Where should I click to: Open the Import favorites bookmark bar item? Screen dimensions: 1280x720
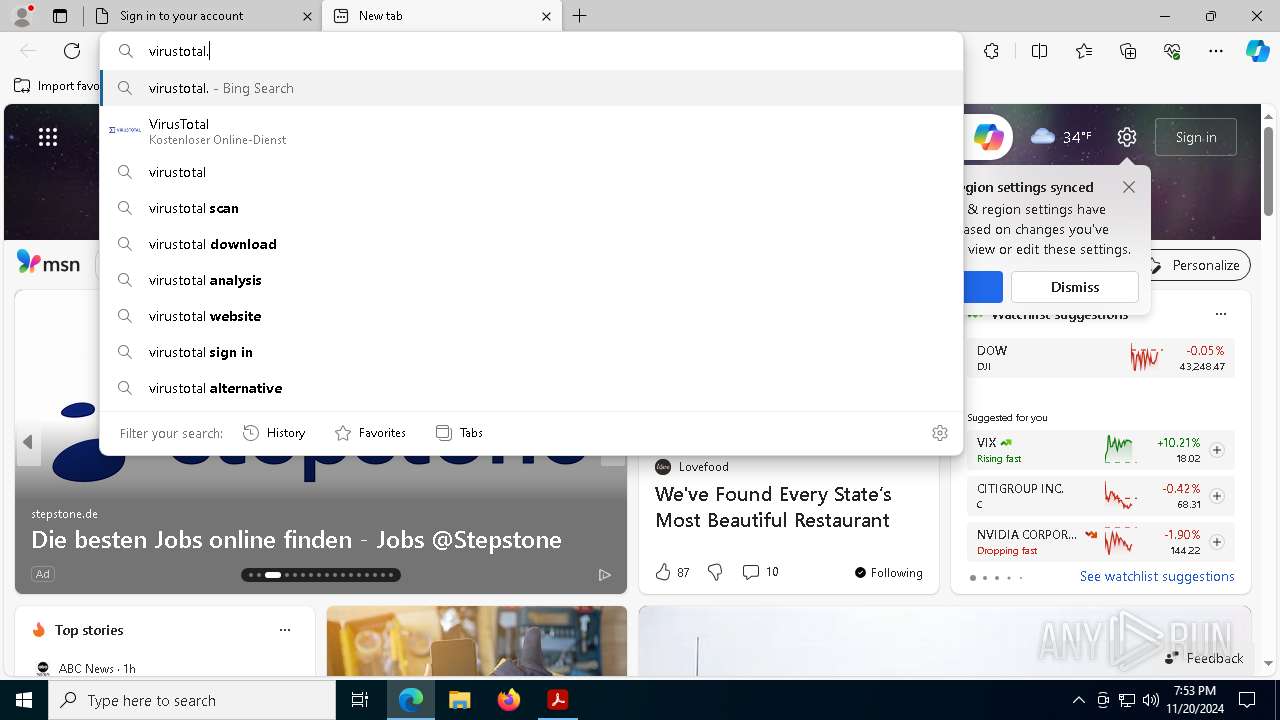point(58,86)
